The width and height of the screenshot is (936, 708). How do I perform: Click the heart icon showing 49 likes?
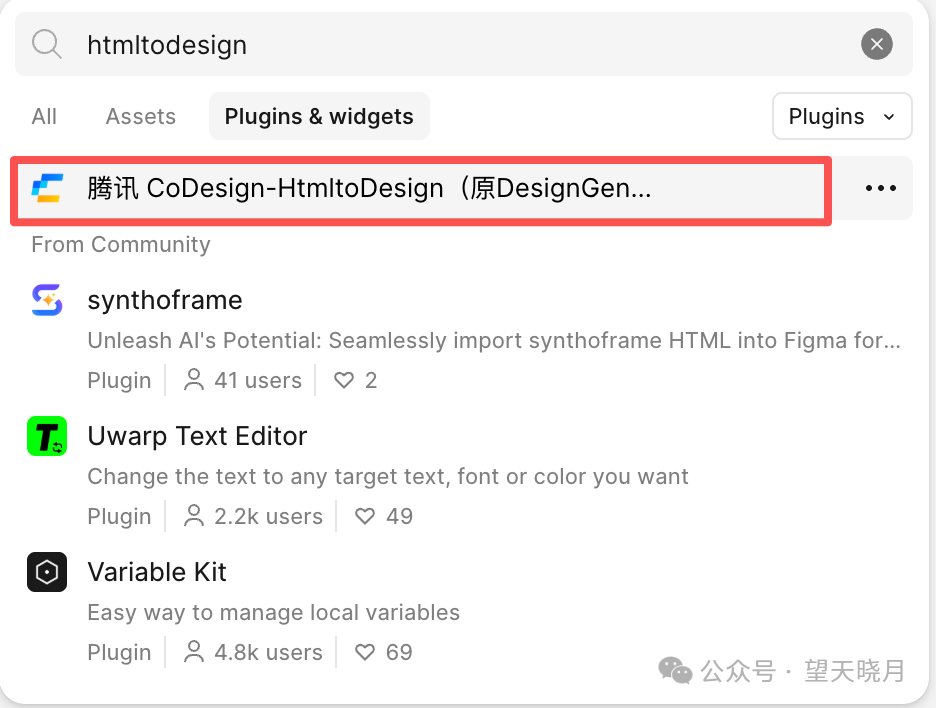(365, 517)
